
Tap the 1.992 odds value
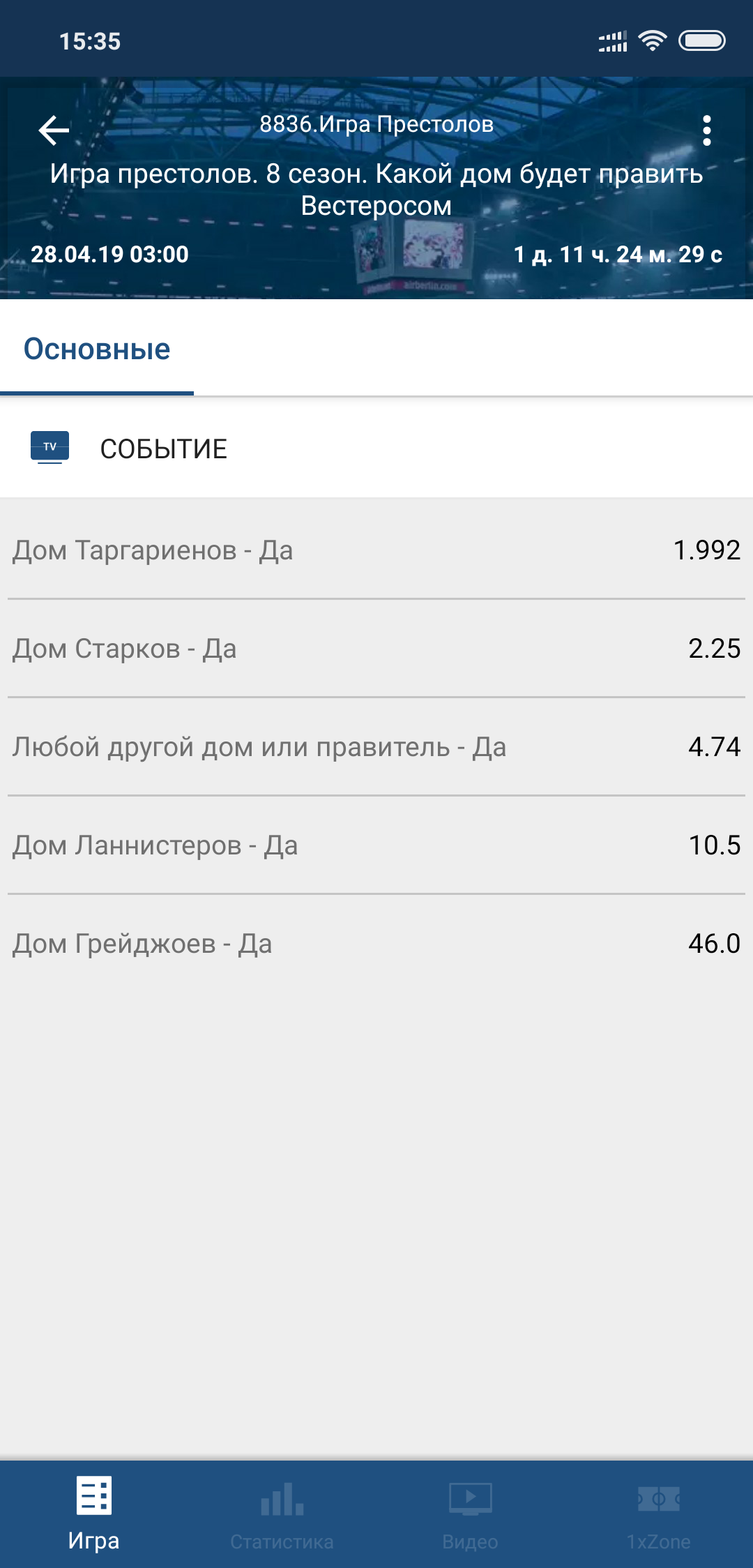pyautogui.click(x=706, y=550)
